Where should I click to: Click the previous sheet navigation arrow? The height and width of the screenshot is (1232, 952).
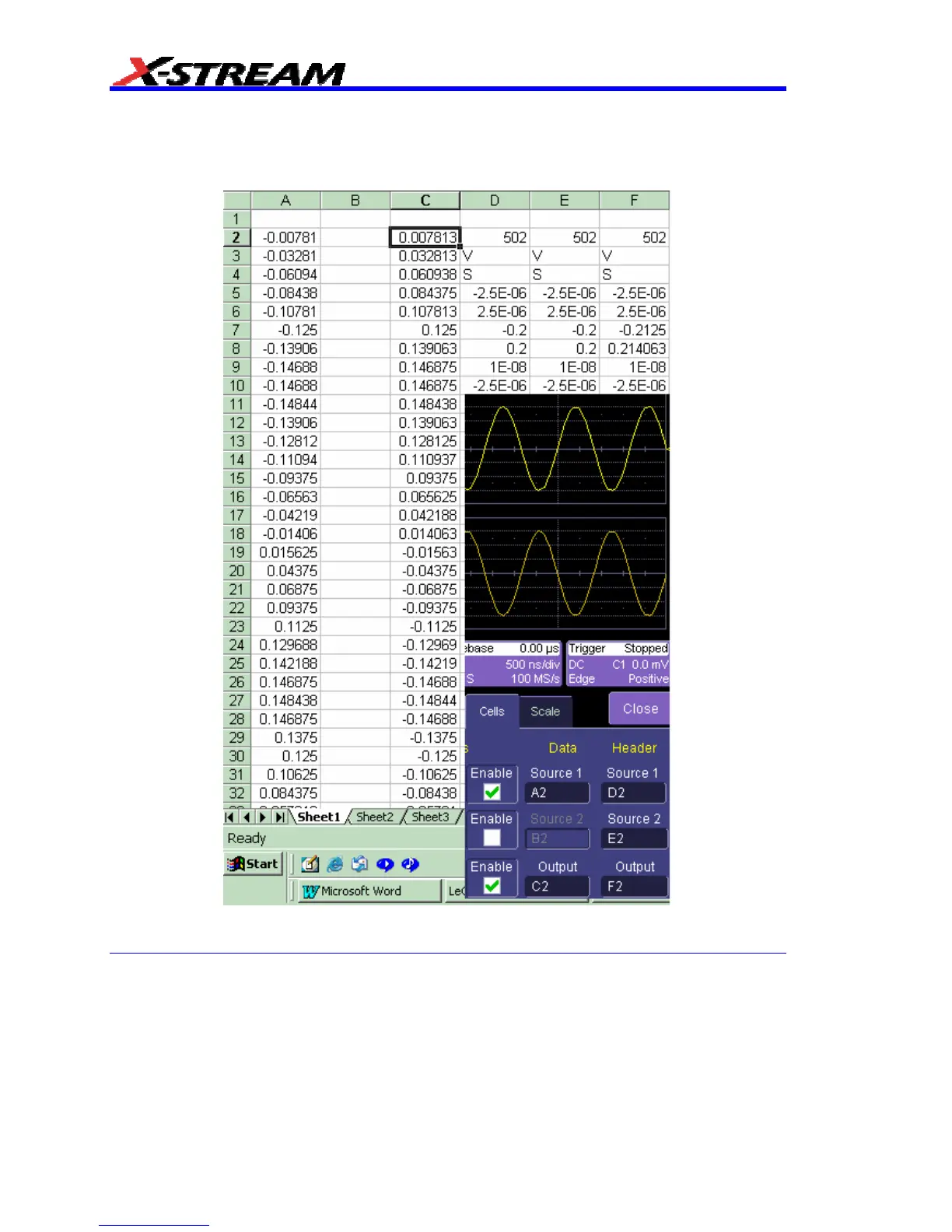pyautogui.click(x=247, y=817)
